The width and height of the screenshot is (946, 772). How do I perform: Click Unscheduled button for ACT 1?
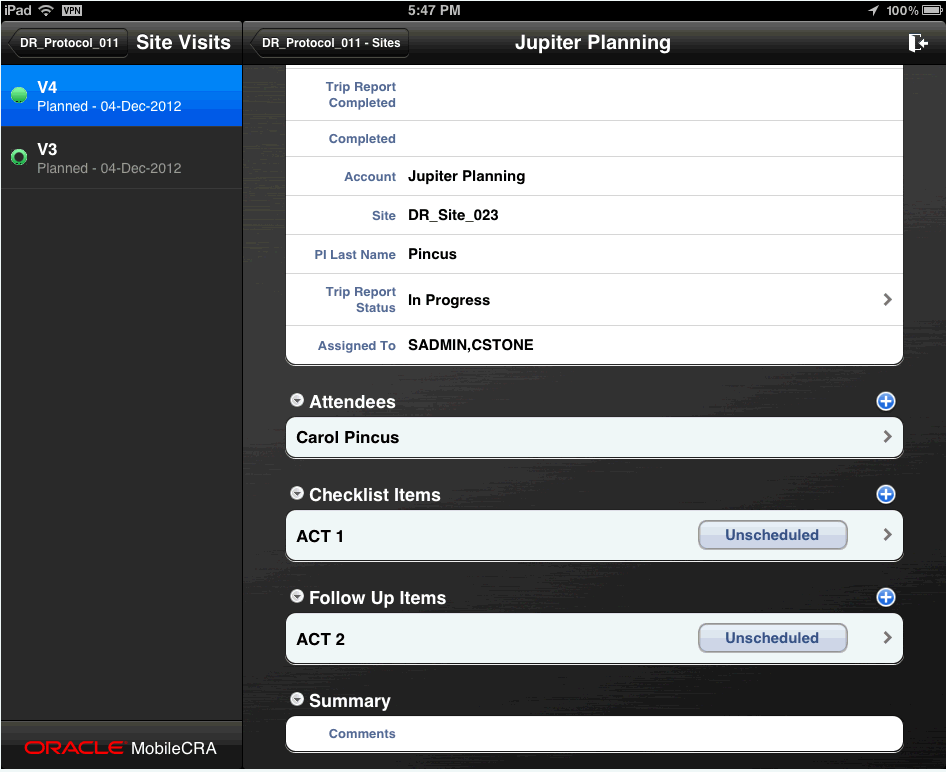[772, 535]
